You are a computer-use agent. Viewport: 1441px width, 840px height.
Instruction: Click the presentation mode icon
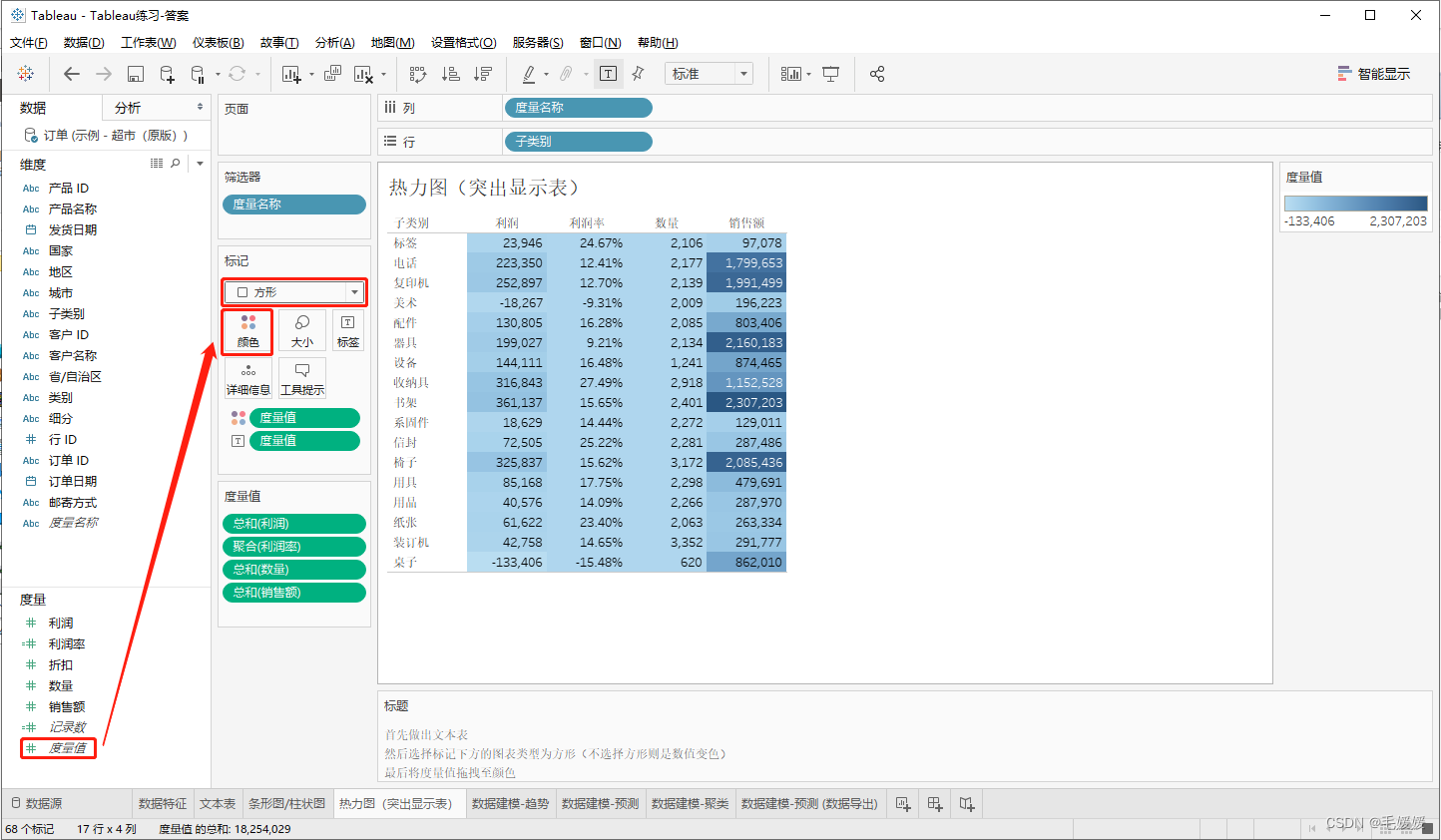click(830, 74)
